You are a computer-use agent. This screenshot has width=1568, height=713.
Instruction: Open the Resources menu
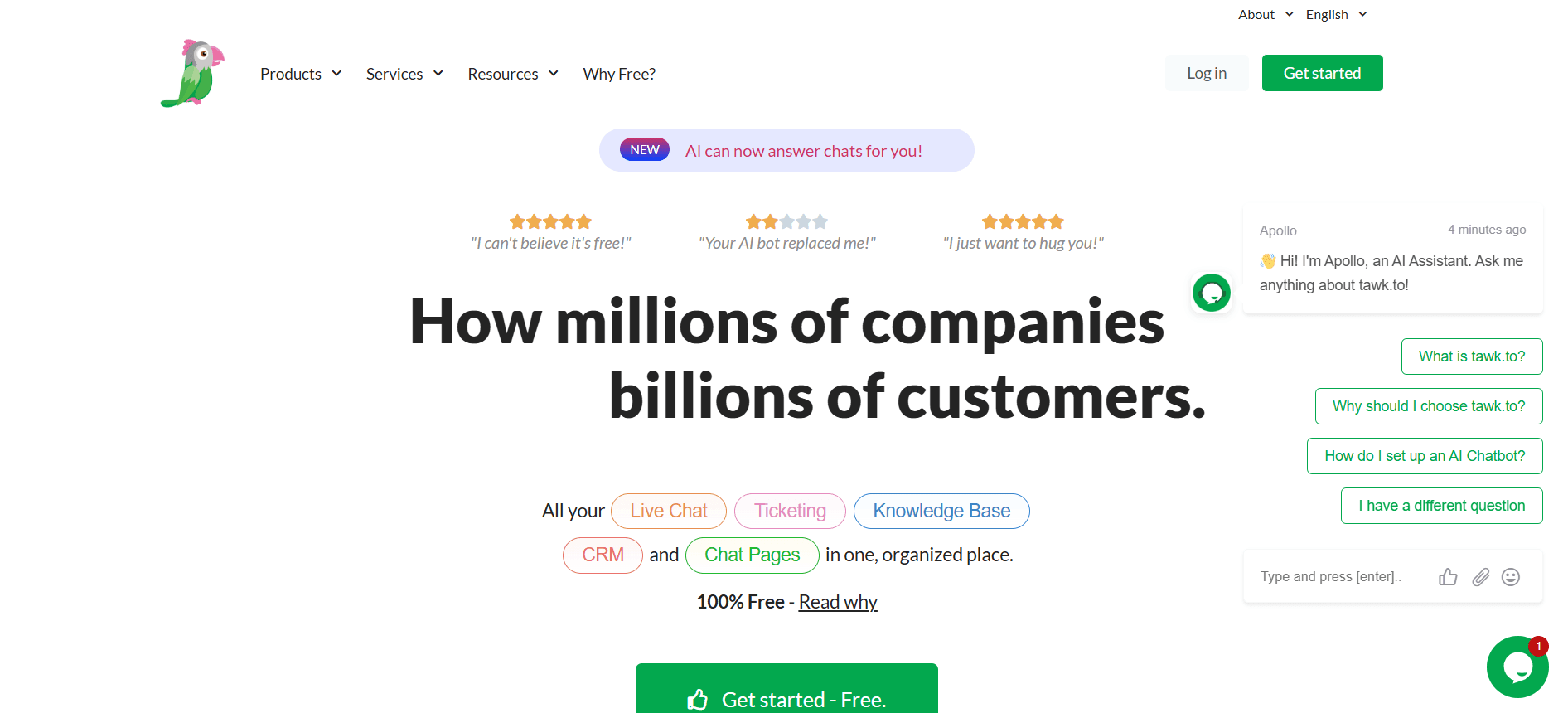(x=513, y=74)
